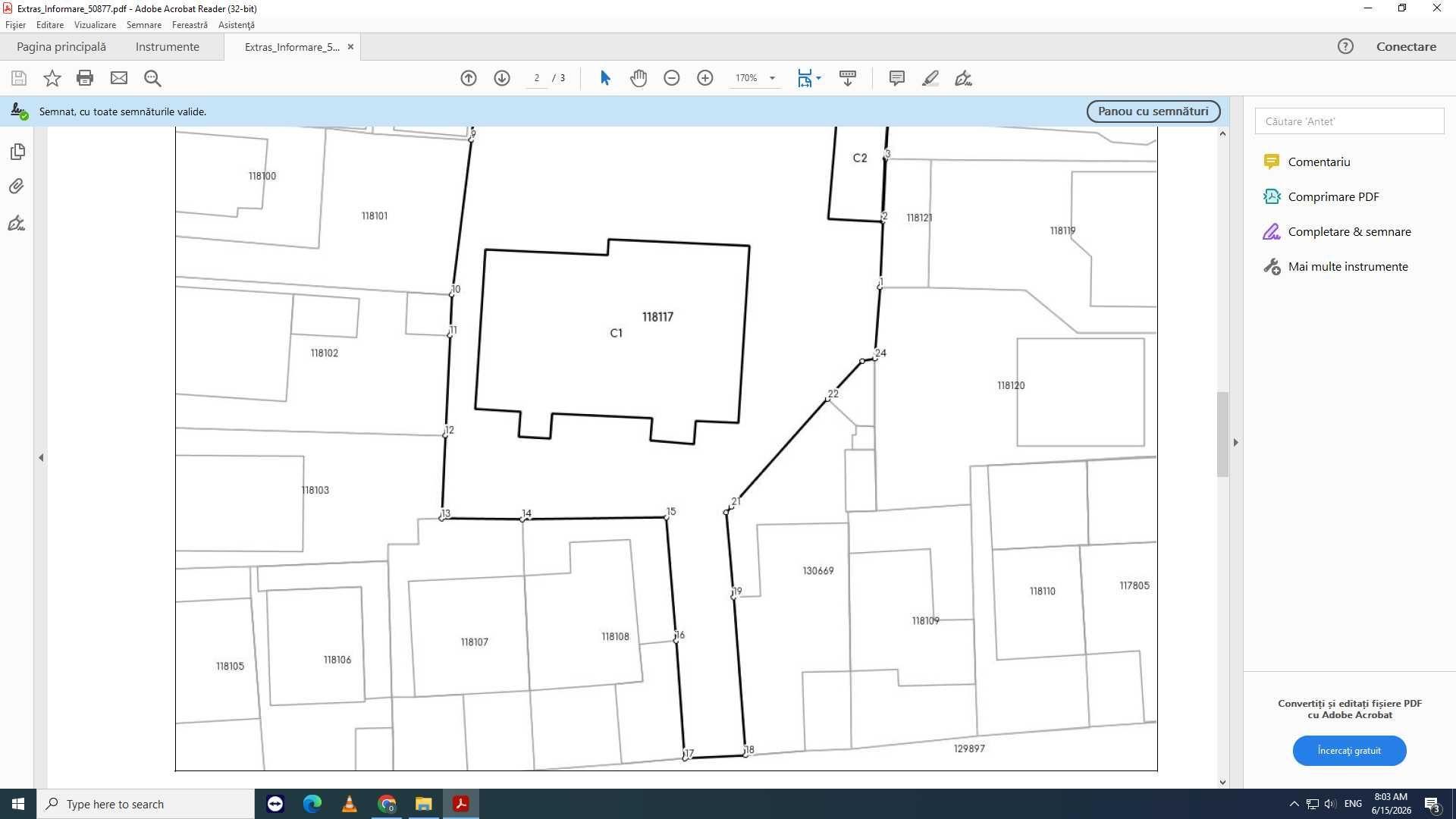Add file to starred bookmarks
Screen dimensions: 1456x819
(52, 78)
